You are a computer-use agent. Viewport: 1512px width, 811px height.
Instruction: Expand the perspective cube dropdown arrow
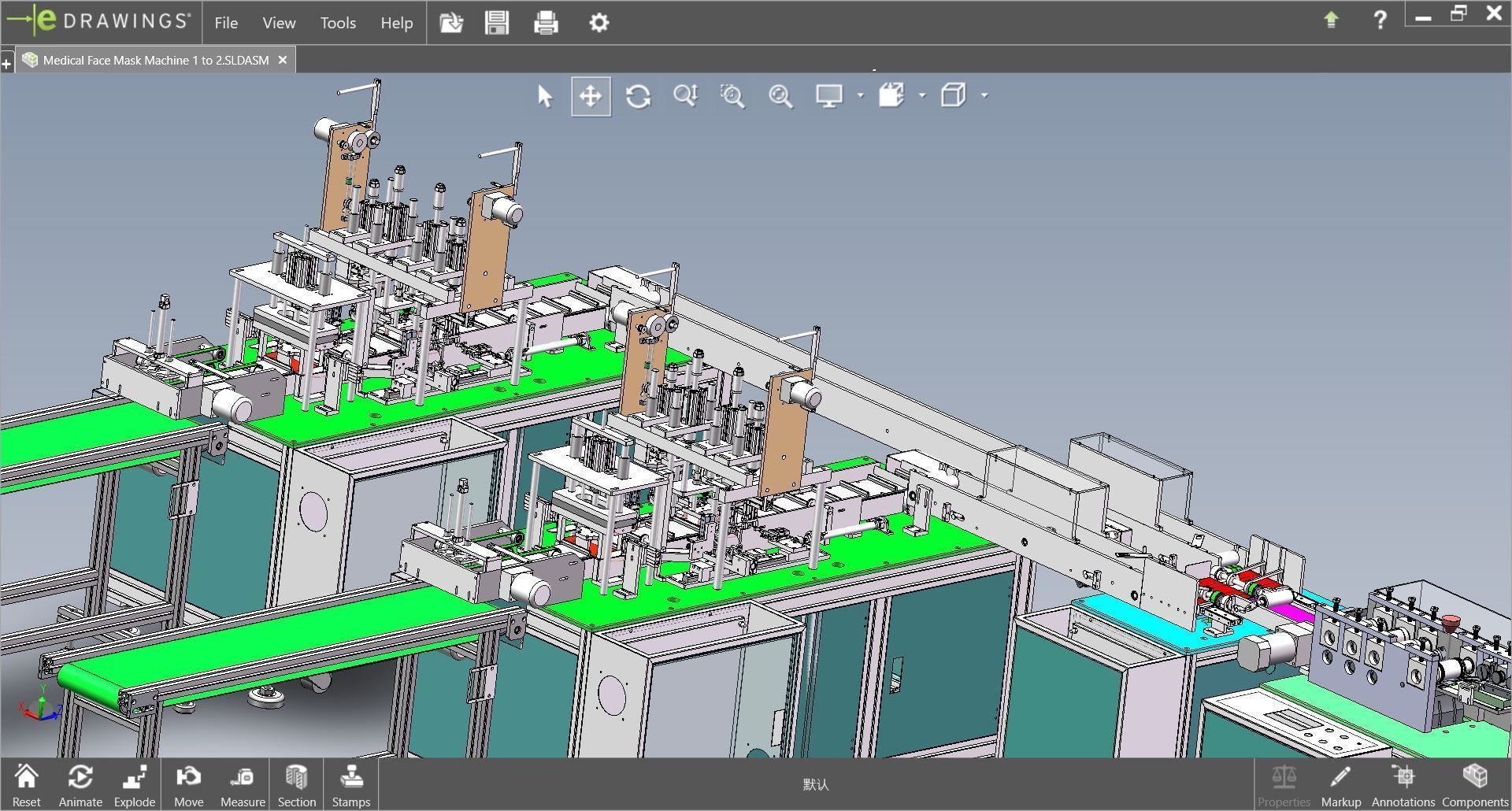click(984, 96)
